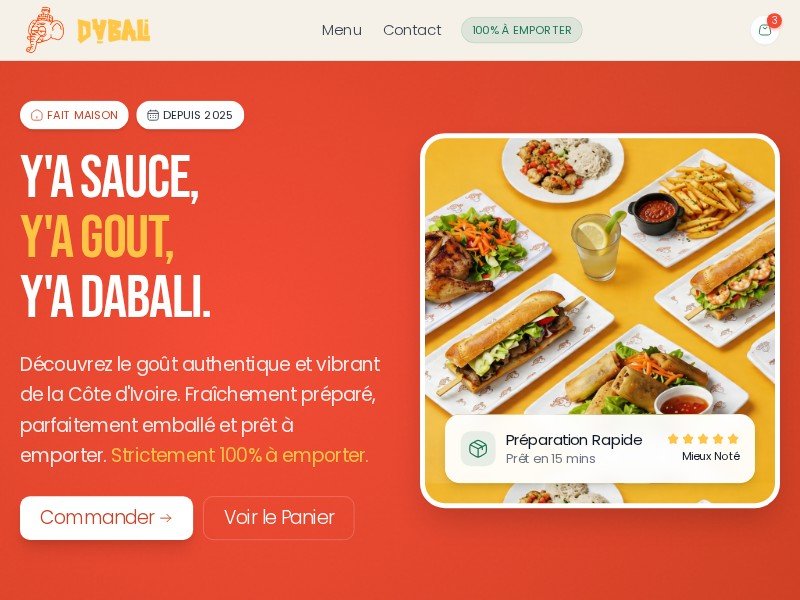Click the Voir le Panier button
This screenshot has height=600, width=800.
click(x=279, y=518)
